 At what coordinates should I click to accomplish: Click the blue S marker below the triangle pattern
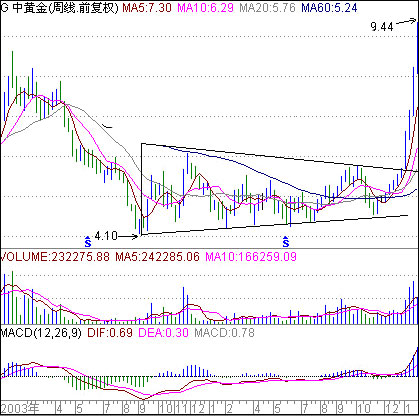click(286, 241)
